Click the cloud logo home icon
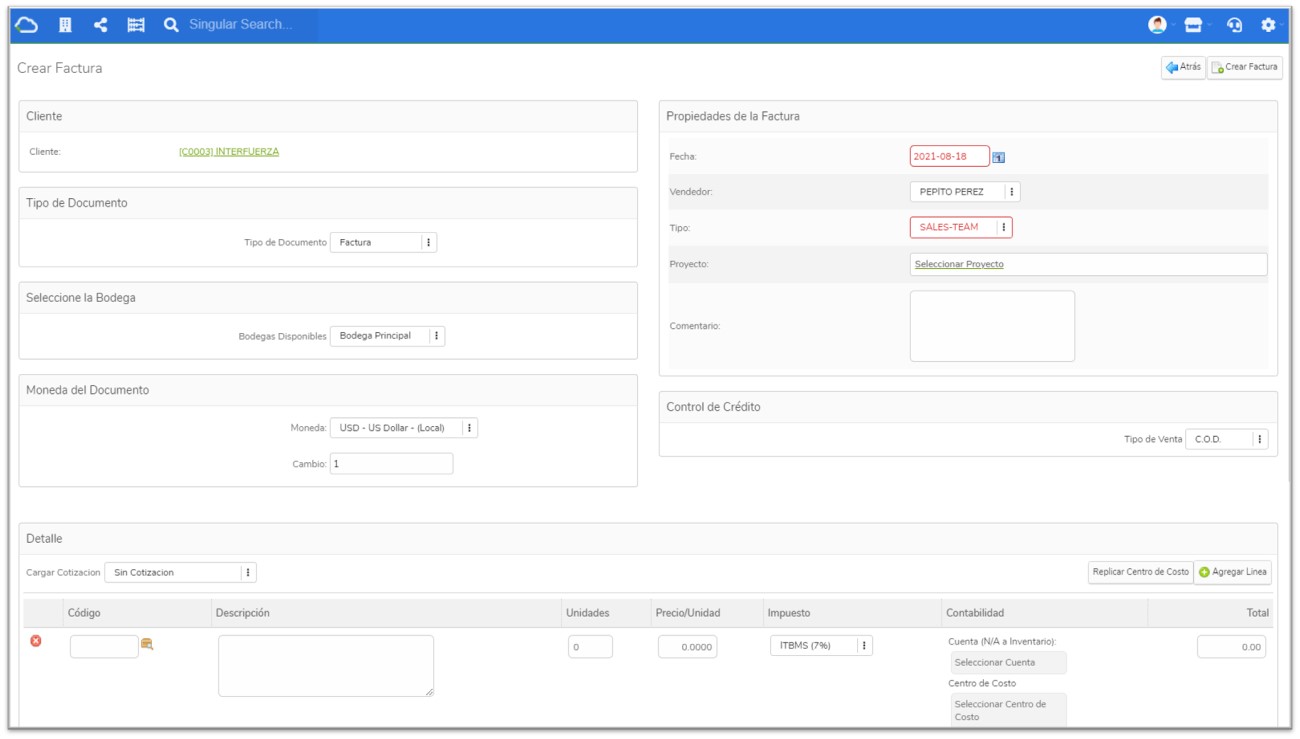The image size is (1300, 739). (x=27, y=25)
